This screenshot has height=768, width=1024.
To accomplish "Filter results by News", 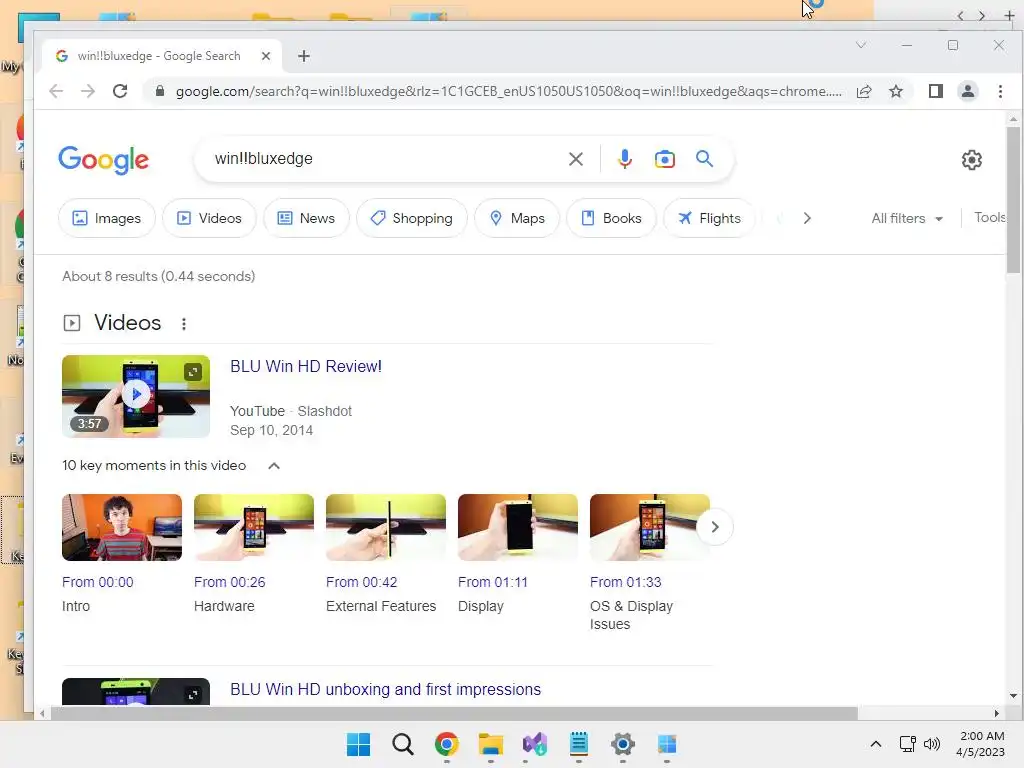I will pos(306,218).
